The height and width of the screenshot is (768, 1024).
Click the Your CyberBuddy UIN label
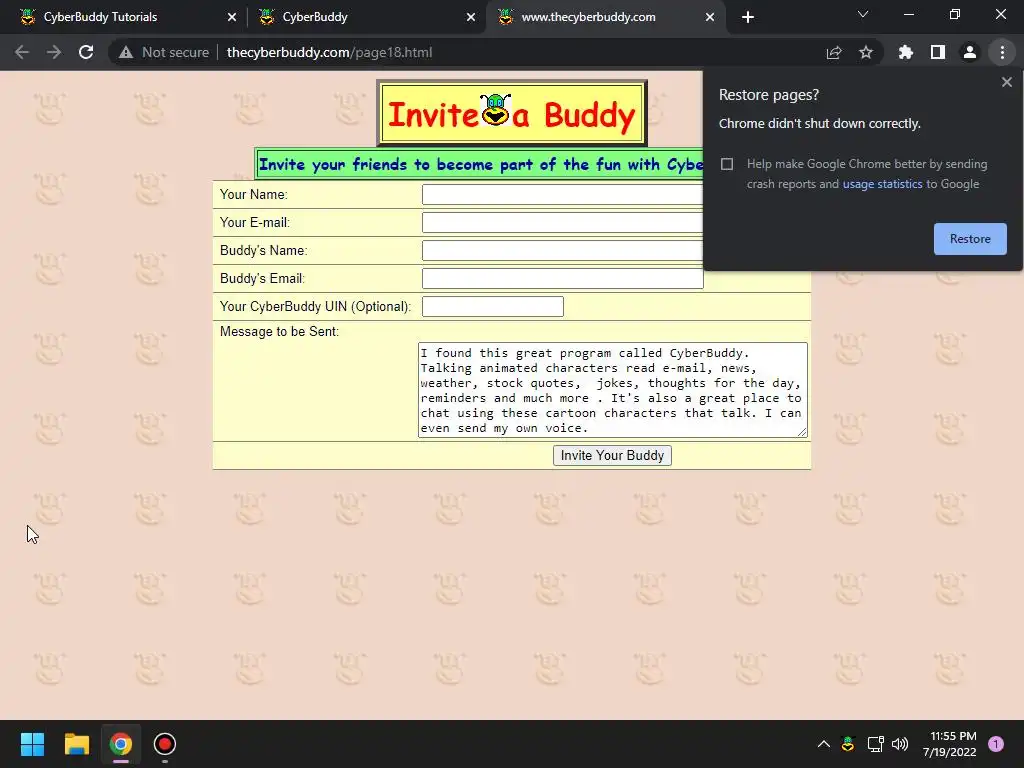click(315, 306)
